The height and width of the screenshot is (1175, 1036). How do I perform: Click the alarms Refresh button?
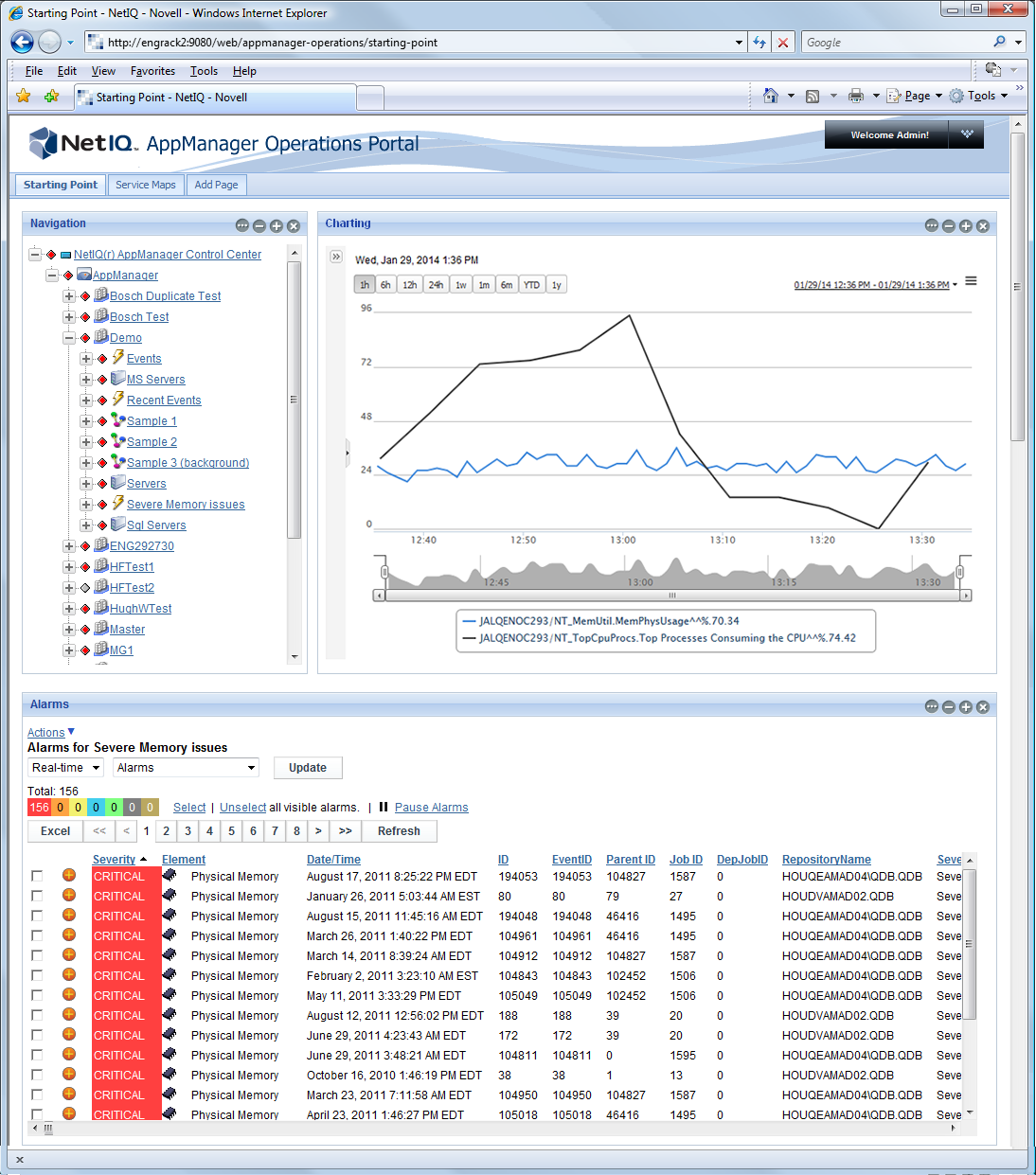399,831
